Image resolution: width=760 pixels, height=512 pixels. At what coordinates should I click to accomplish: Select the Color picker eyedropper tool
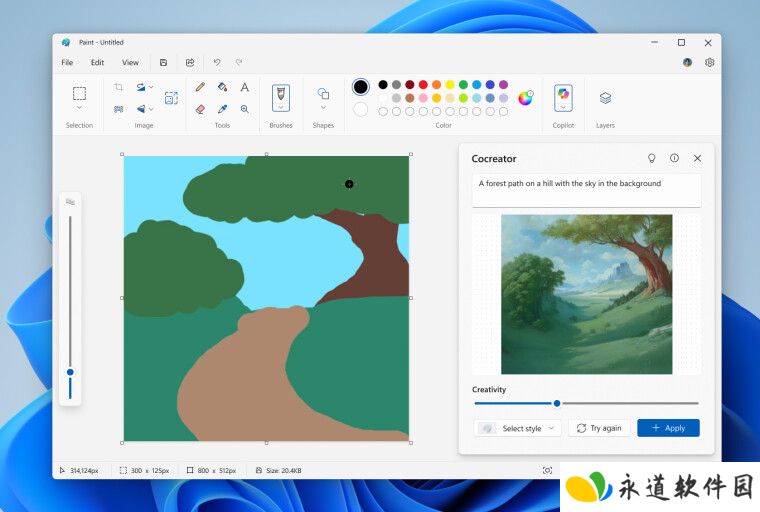(222, 109)
